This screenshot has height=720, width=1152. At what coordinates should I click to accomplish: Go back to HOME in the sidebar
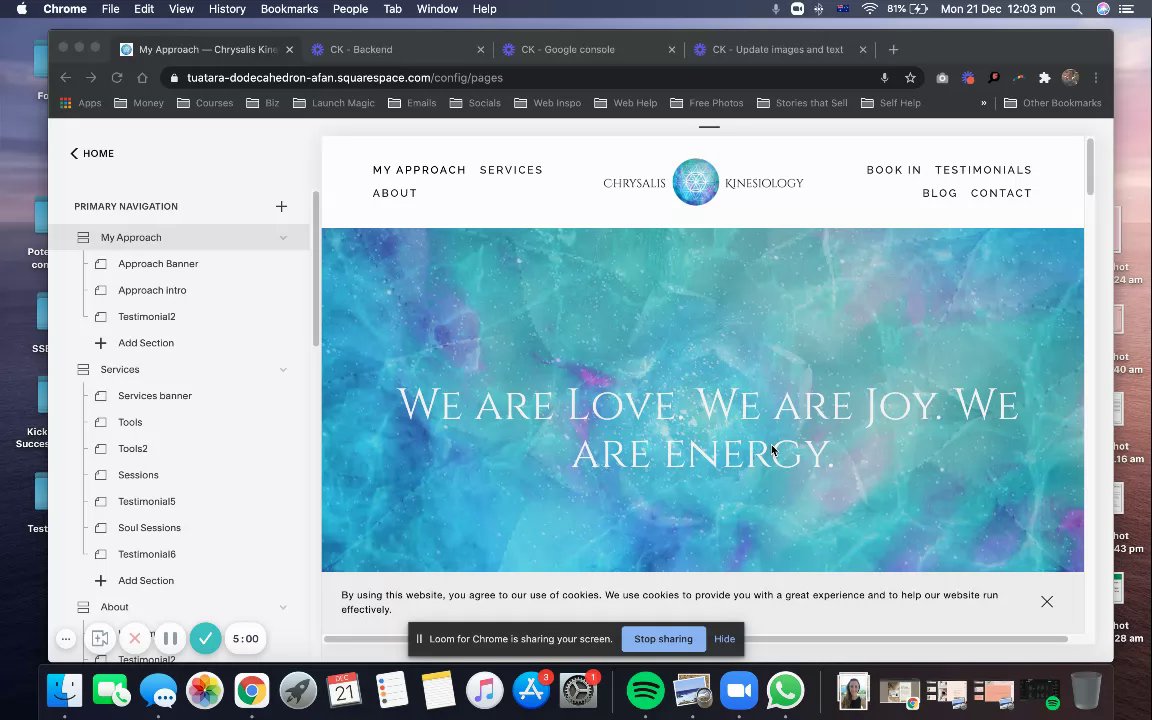tap(92, 154)
